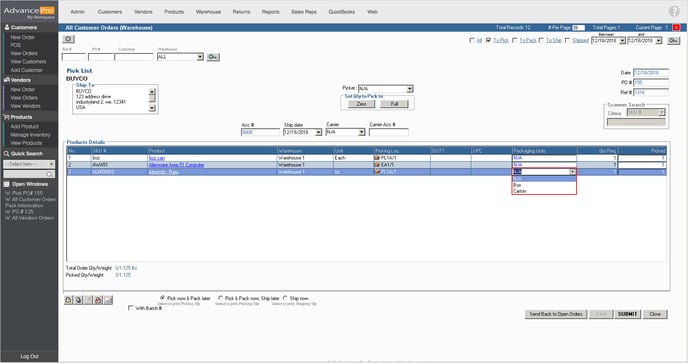688x363 pixels.
Task: Click the refresh icon above the Ref # field
Action: coord(68,39)
